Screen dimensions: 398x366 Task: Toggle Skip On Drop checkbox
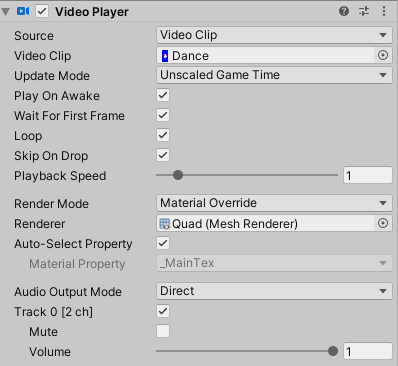163,155
